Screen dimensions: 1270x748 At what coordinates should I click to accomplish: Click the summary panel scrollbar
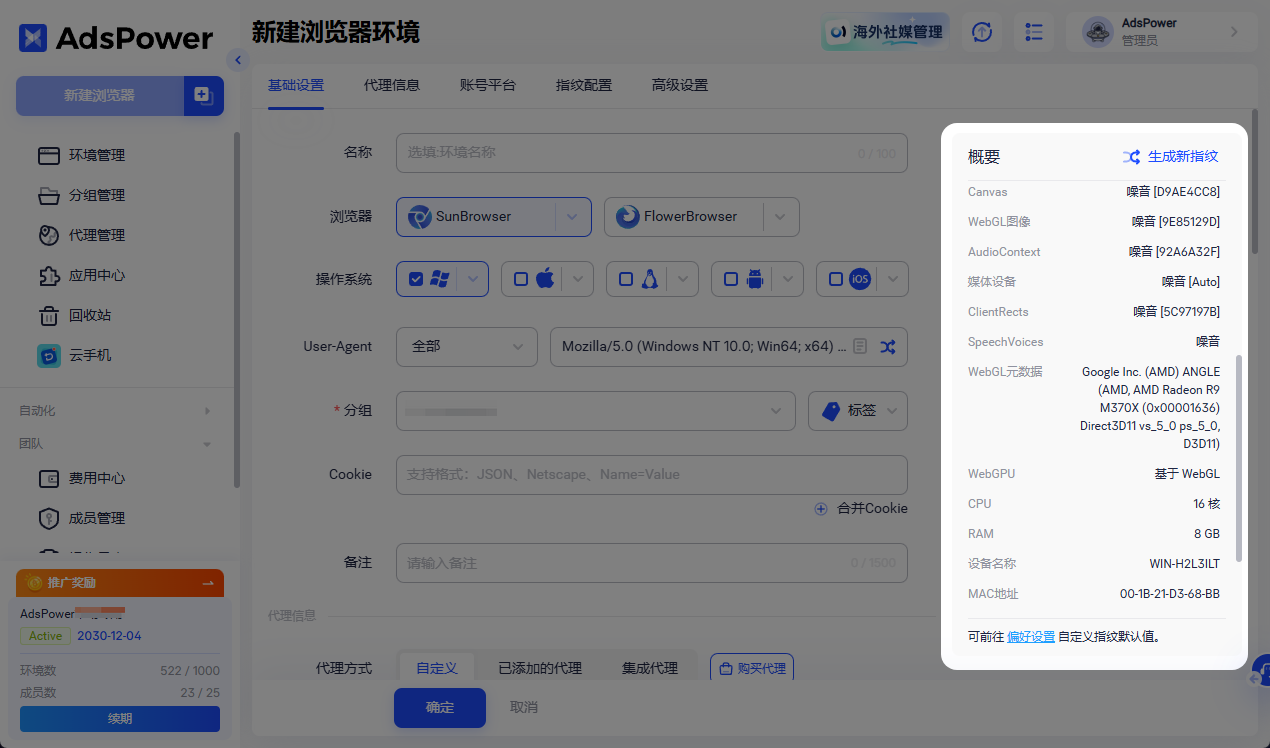point(1240,458)
